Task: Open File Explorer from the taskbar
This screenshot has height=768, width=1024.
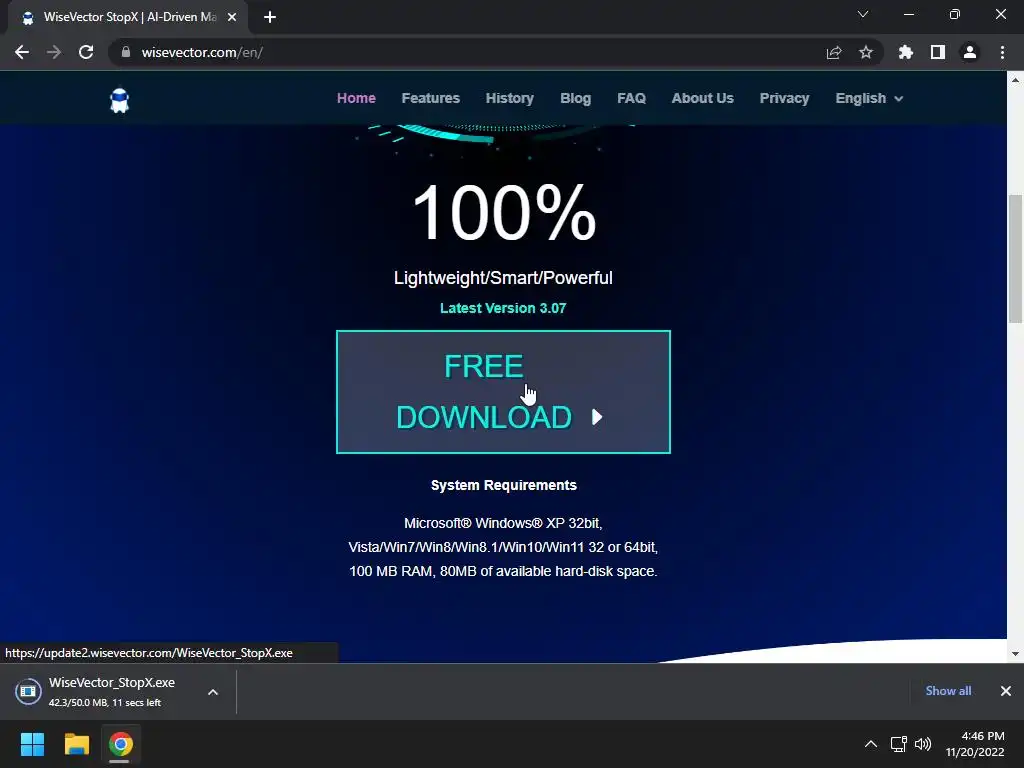Action: [x=76, y=744]
